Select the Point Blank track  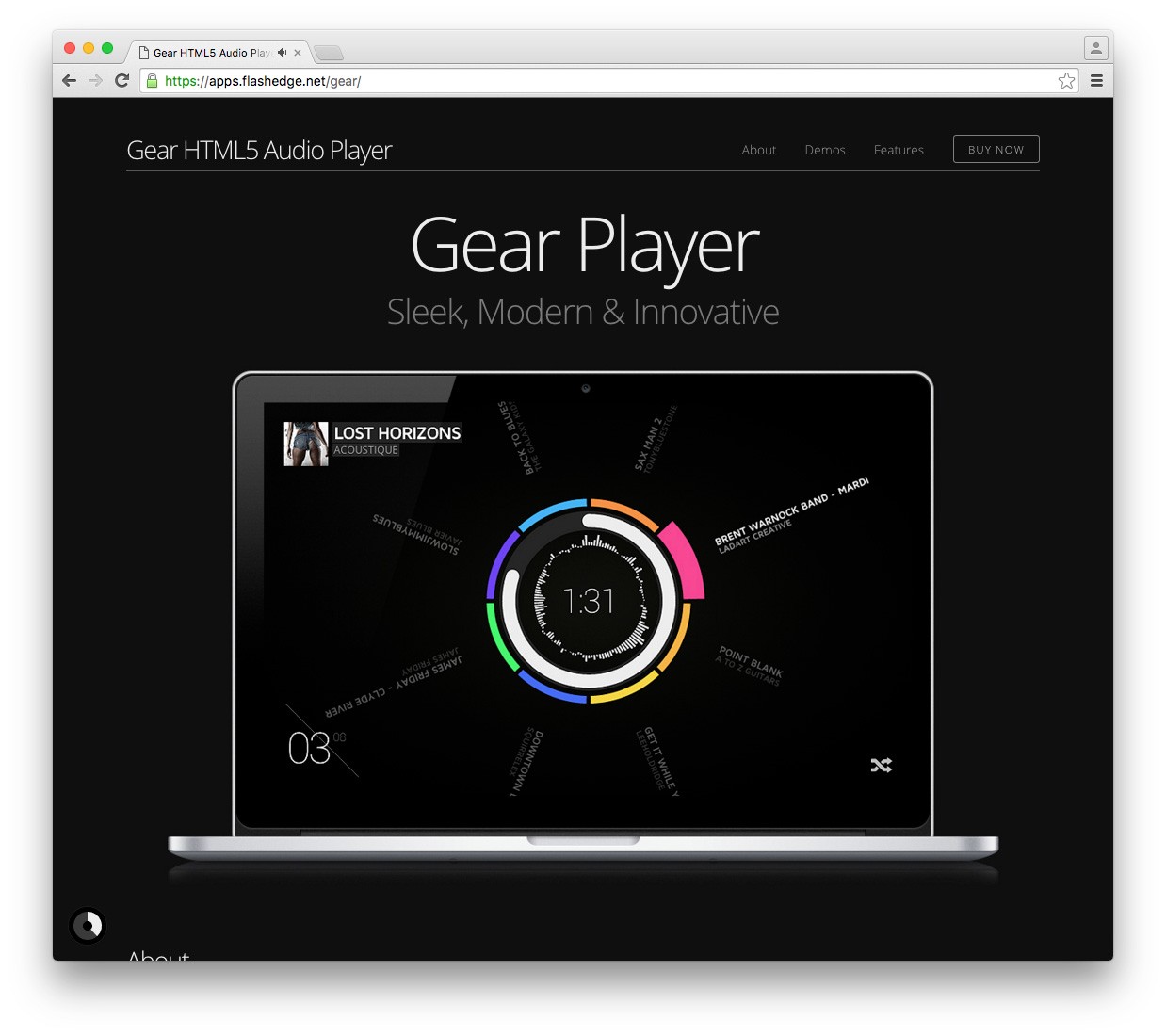click(749, 666)
